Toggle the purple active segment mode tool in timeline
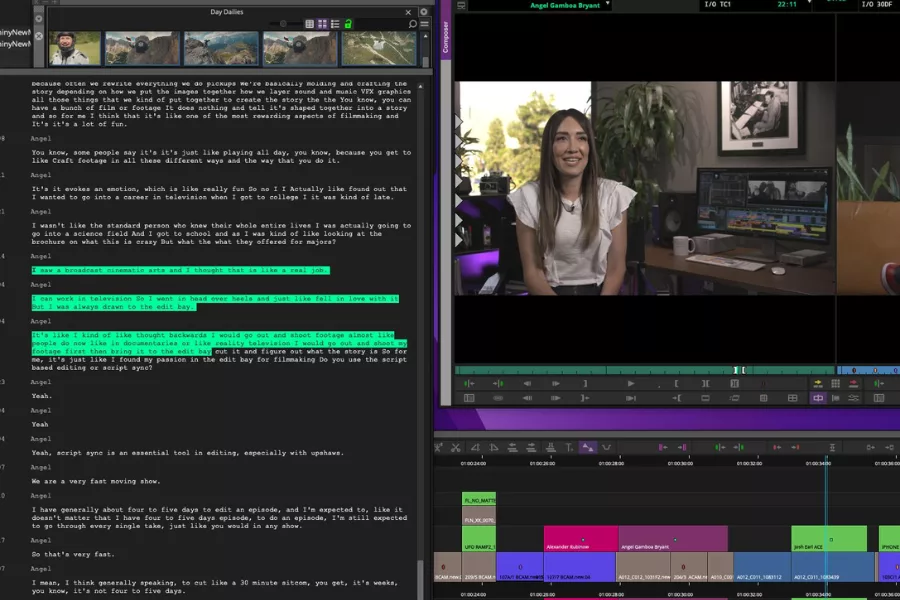Viewport: 900px width, 600px height. click(588, 447)
